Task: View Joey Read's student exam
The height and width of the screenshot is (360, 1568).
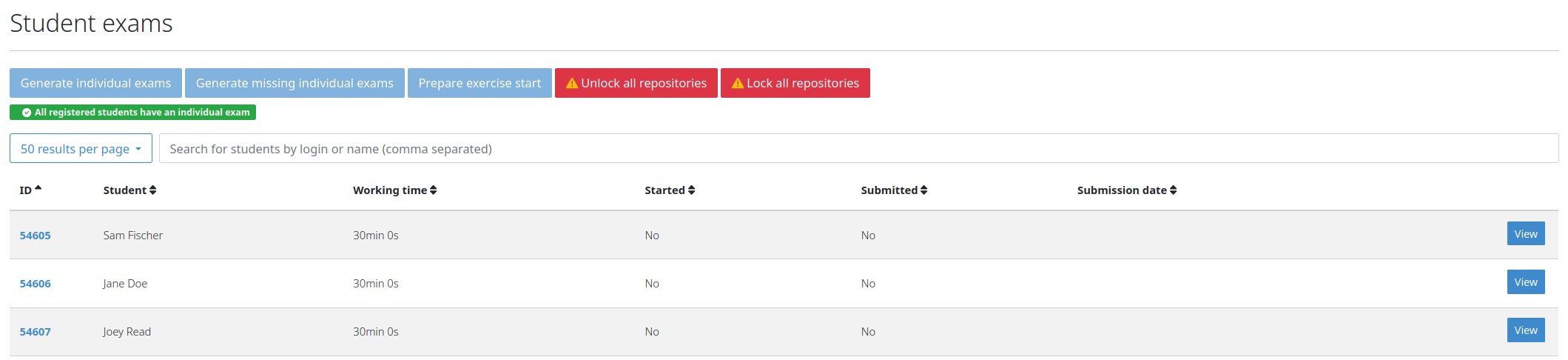Action: point(1525,330)
